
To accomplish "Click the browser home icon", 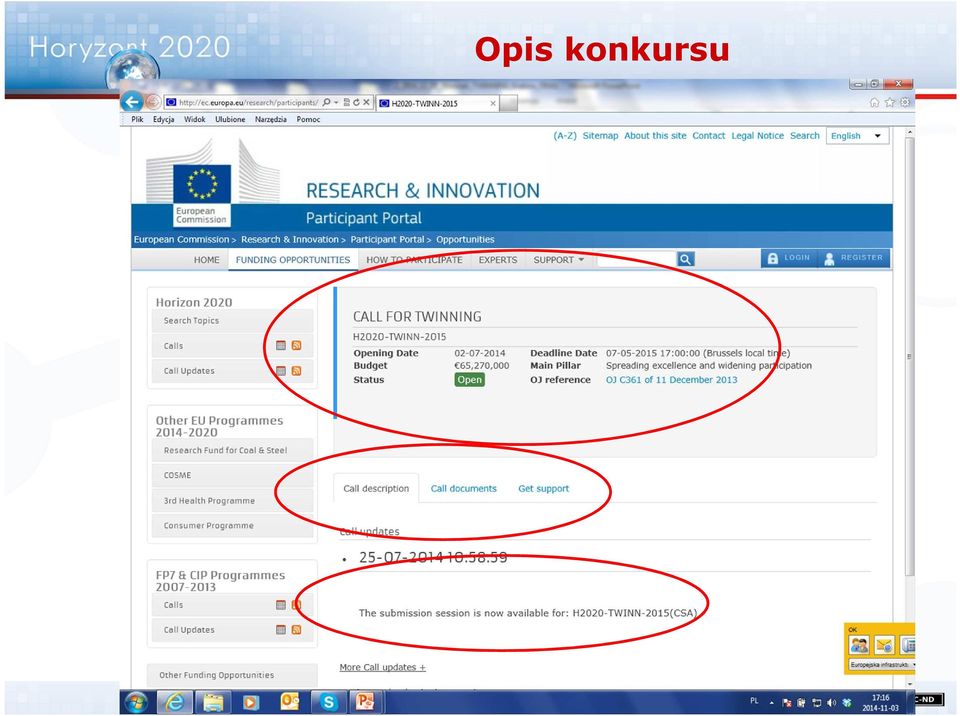I will click(874, 103).
